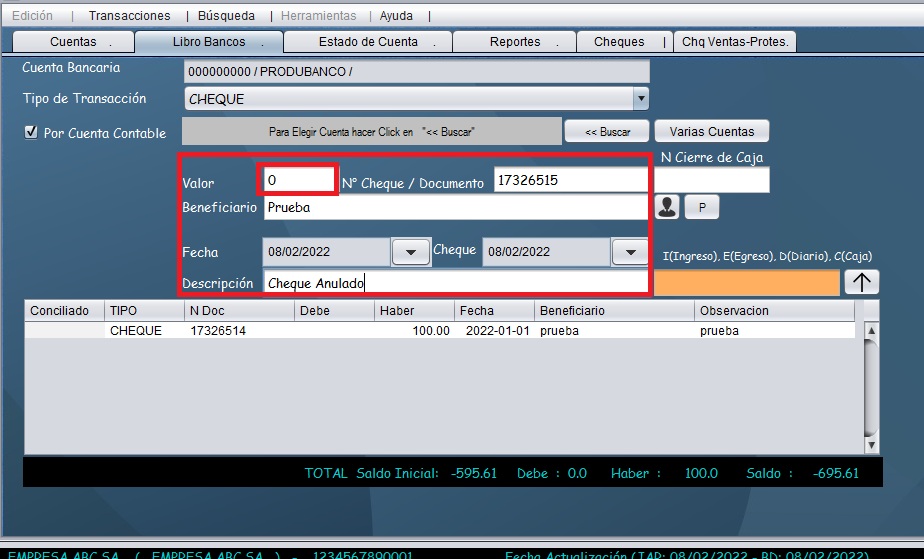Click the N Cierre de Caja field
Image resolution: width=924 pixels, height=559 pixels.
click(713, 180)
